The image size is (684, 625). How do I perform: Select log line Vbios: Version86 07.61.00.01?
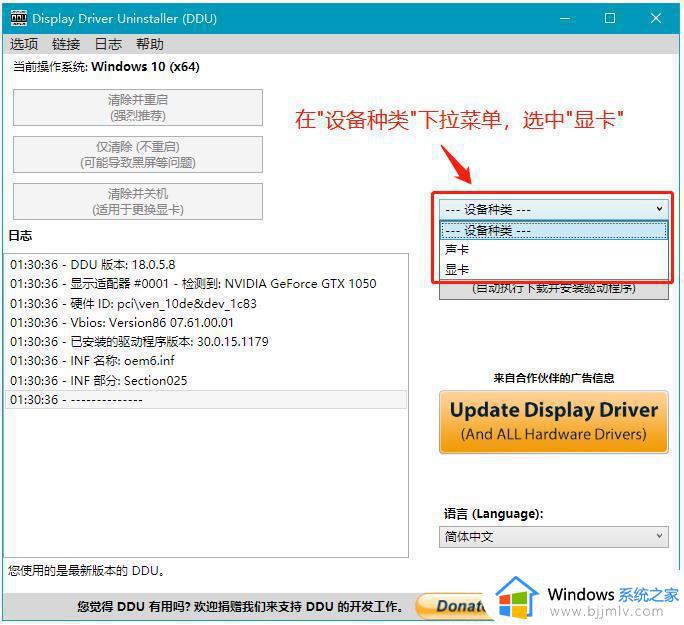pyautogui.click(x=205, y=322)
